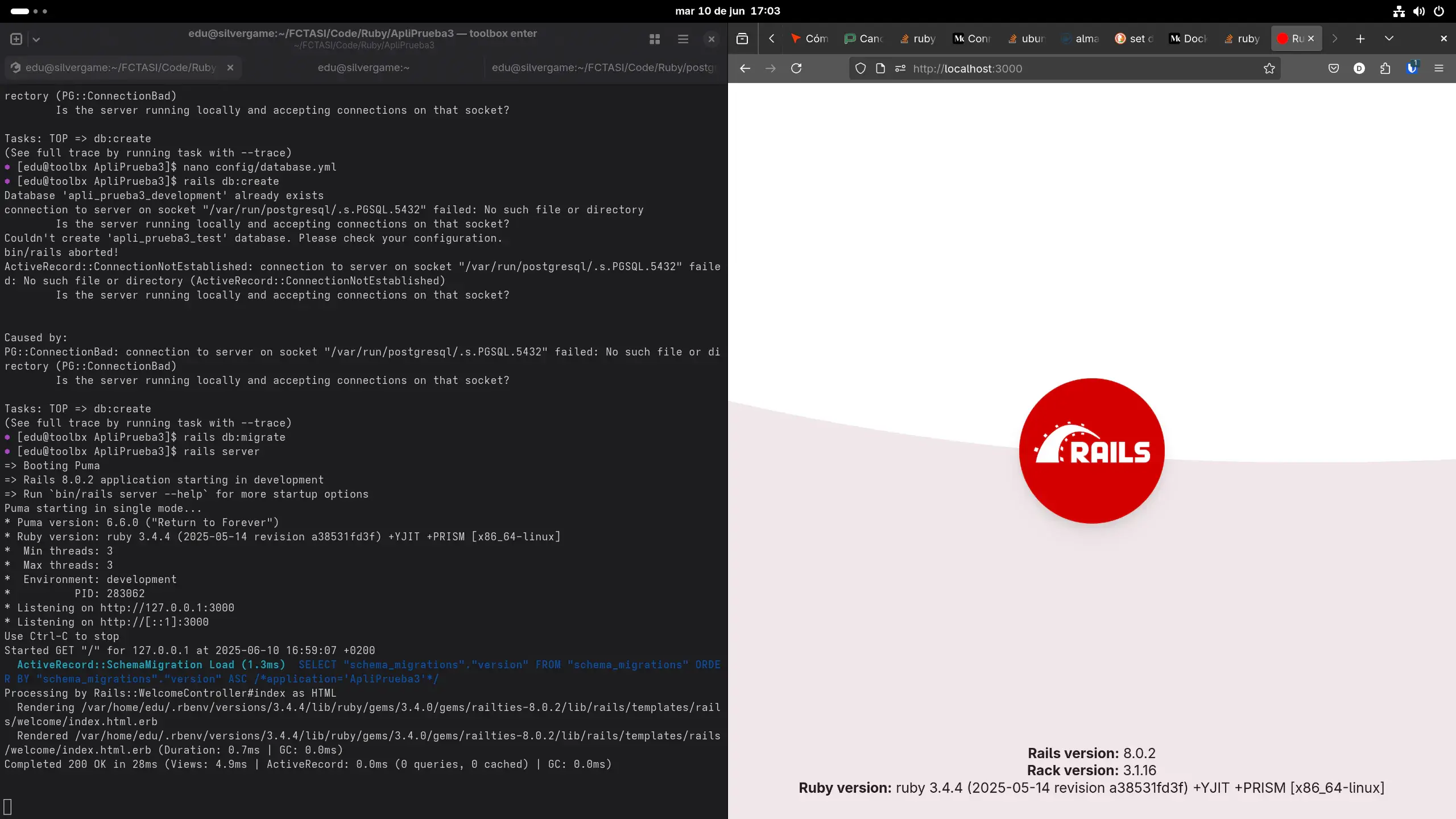Close the terminal window
1456x819 pixels.
click(x=711, y=39)
